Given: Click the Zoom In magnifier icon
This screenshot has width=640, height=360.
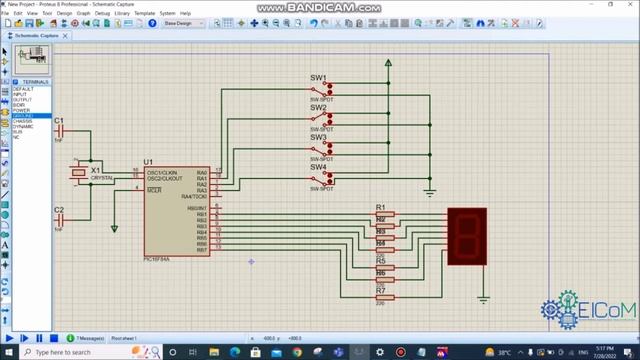Looking at the screenshot, I should [x=265, y=23].
